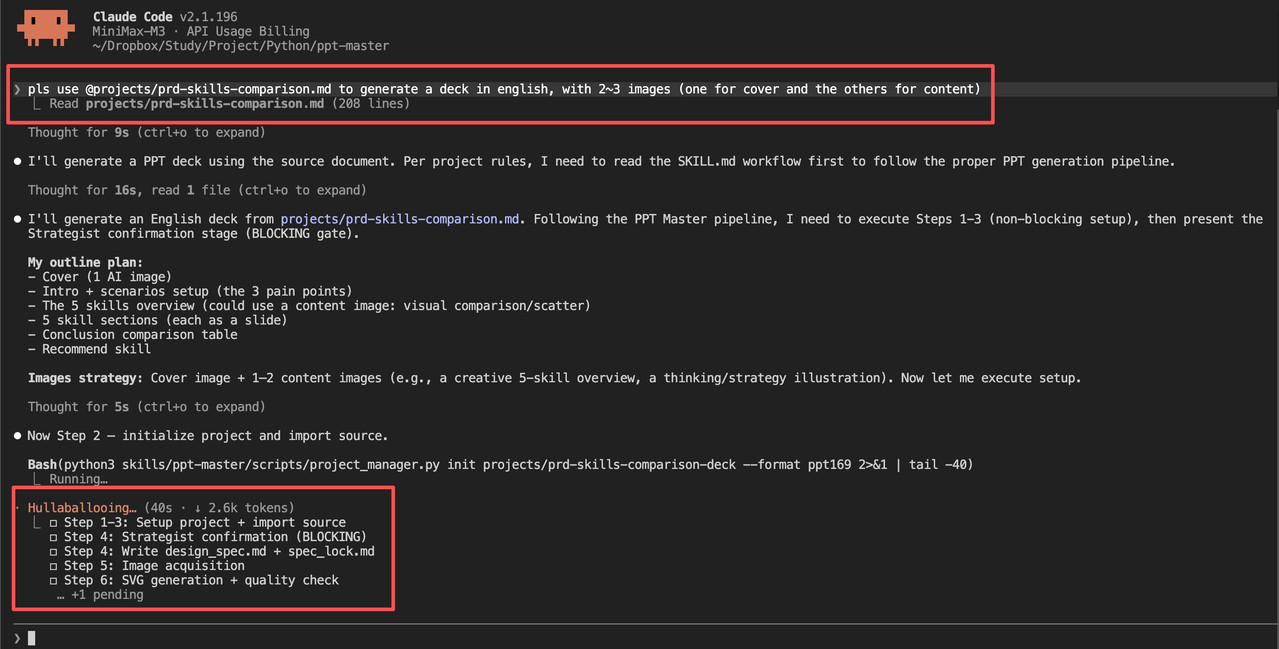Expand 'Thought for 16s, read 1 file'

point(197,190)
